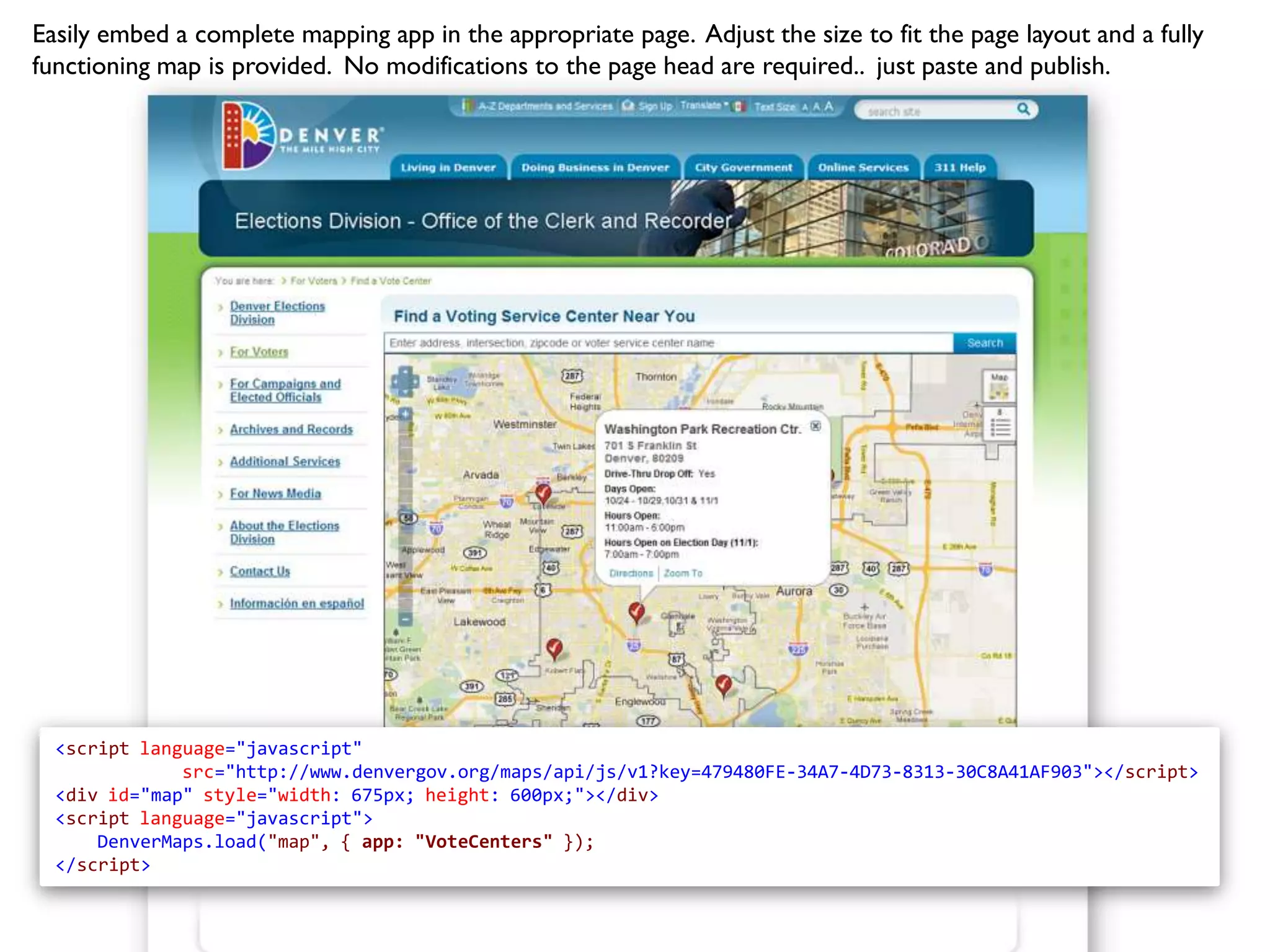Click the Sign Up envelope icon
Viewport: 1270px width, 952px height.
[x=628, y=105]
